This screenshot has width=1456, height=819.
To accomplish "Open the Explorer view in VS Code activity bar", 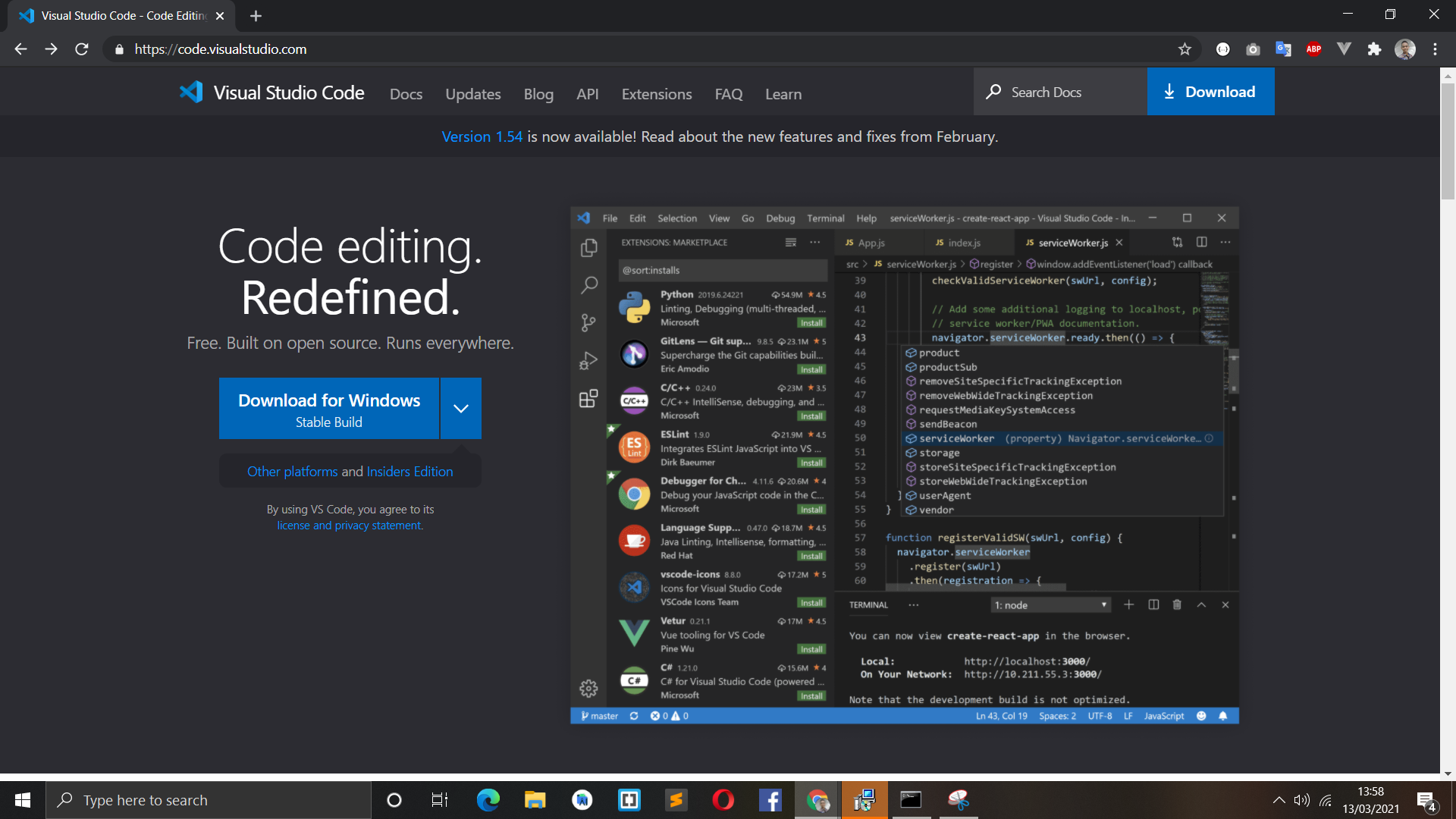I will click(589, 247).
